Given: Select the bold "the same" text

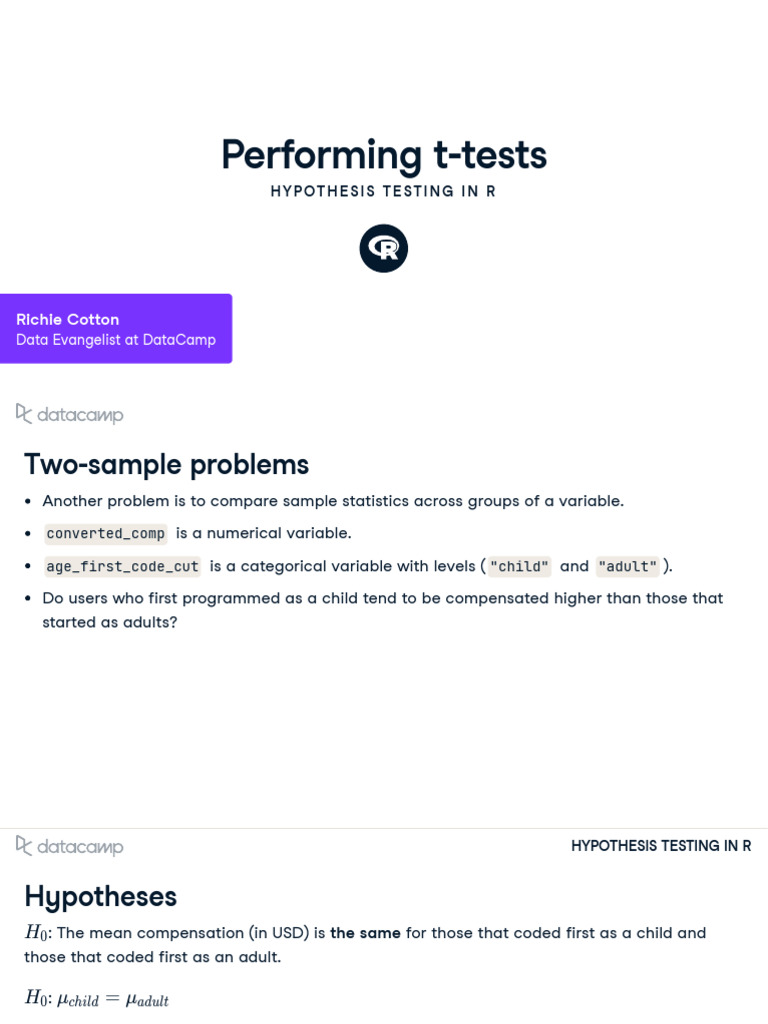Looking at the screenshot, I should pos(365,933).
